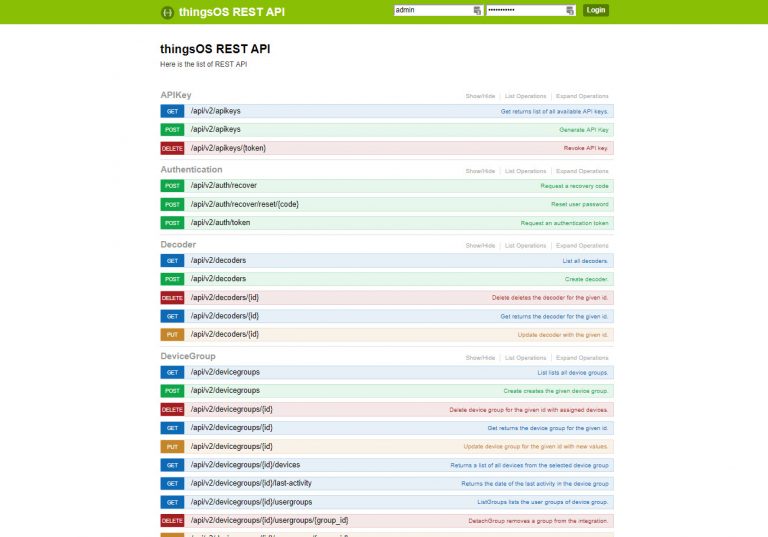Click Expand Operations for DeviceGroup section
Image resolution: width=768 pixels, height=537 pixels.
[x=582, y=358]
